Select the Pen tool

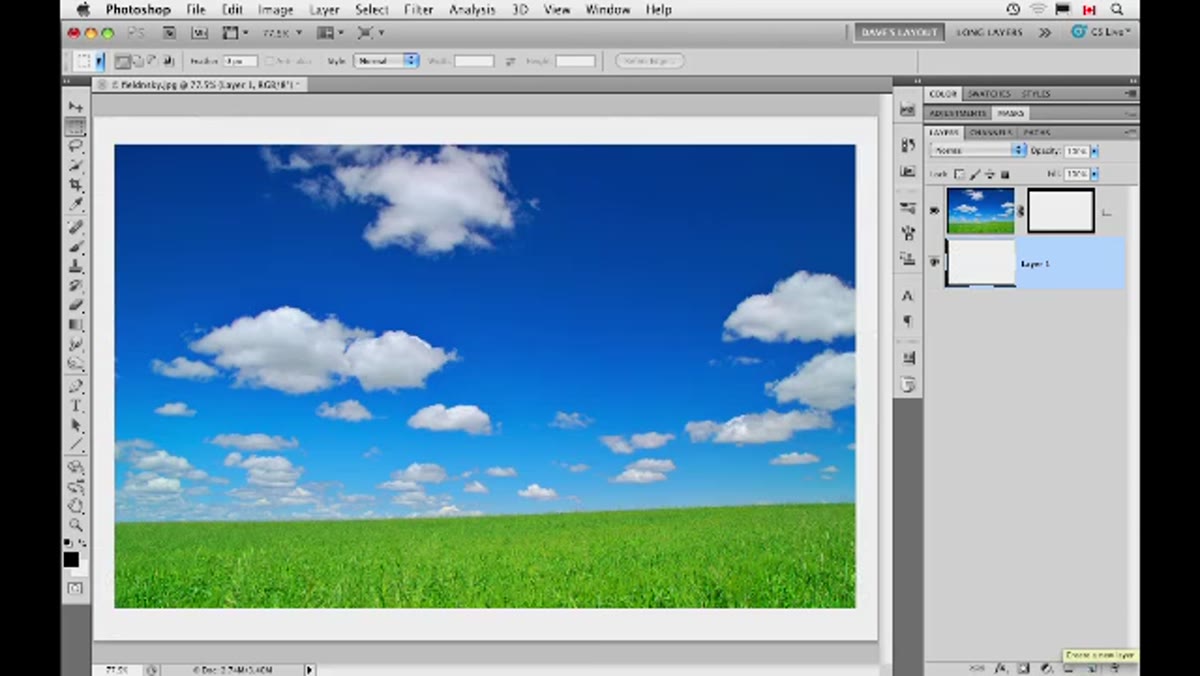[76, 387]
